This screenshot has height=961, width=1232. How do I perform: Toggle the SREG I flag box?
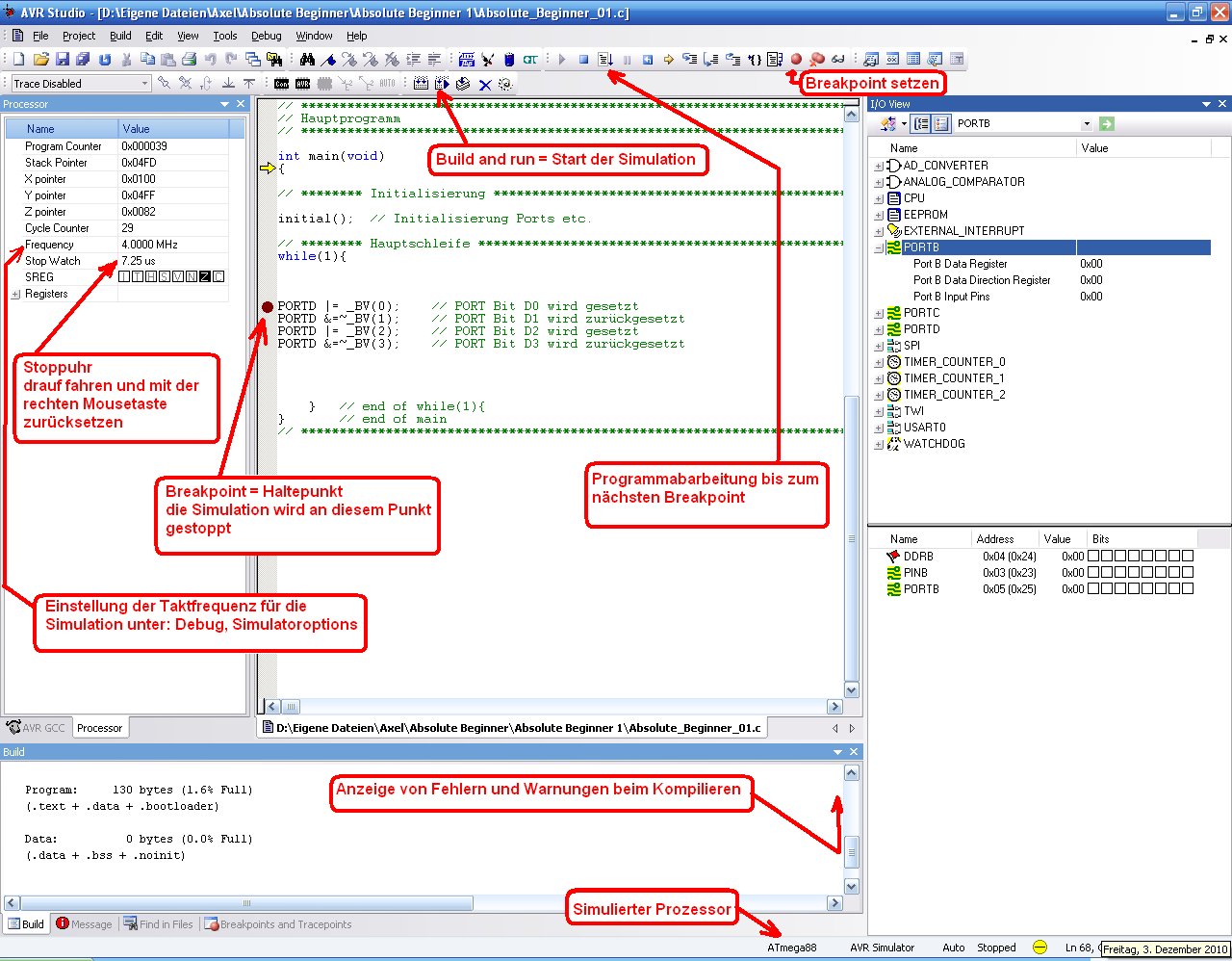[124, 277]
